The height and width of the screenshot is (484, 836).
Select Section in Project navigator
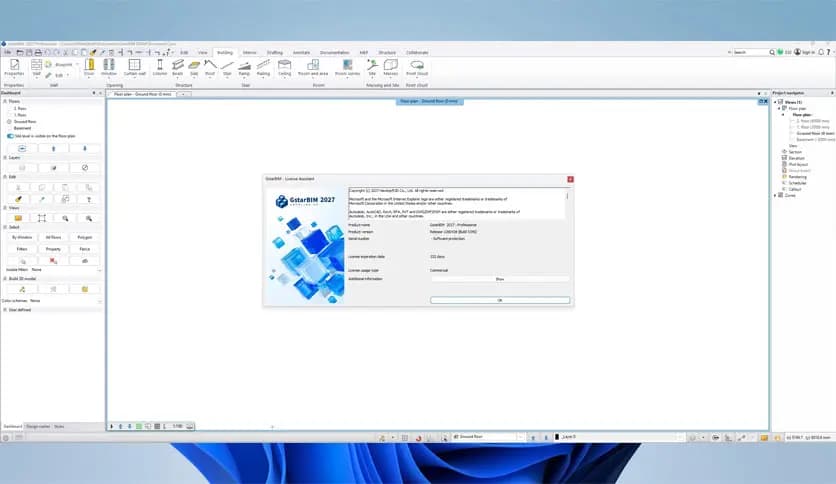point(795,152)
